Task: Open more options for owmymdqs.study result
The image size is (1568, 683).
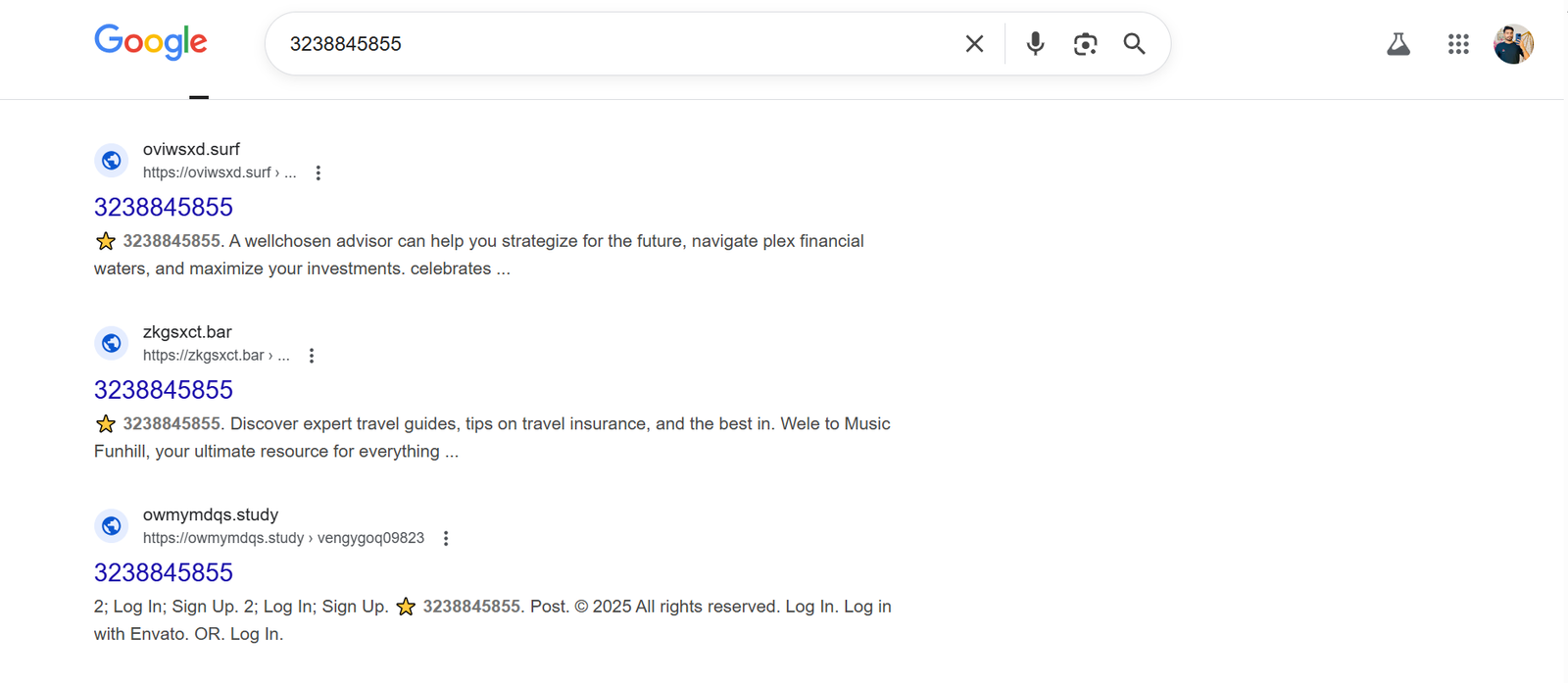Action: coord(446,538)
